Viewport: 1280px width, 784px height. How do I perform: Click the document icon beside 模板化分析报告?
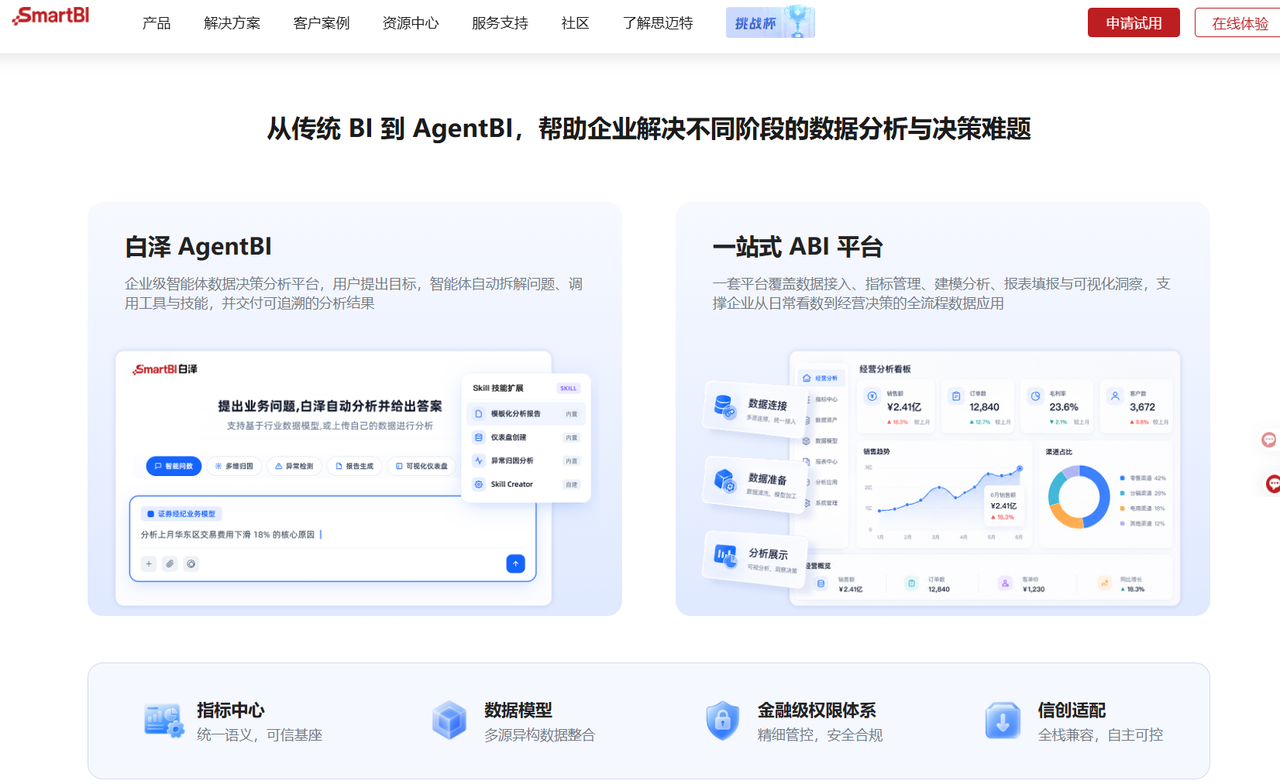[479, 414]
